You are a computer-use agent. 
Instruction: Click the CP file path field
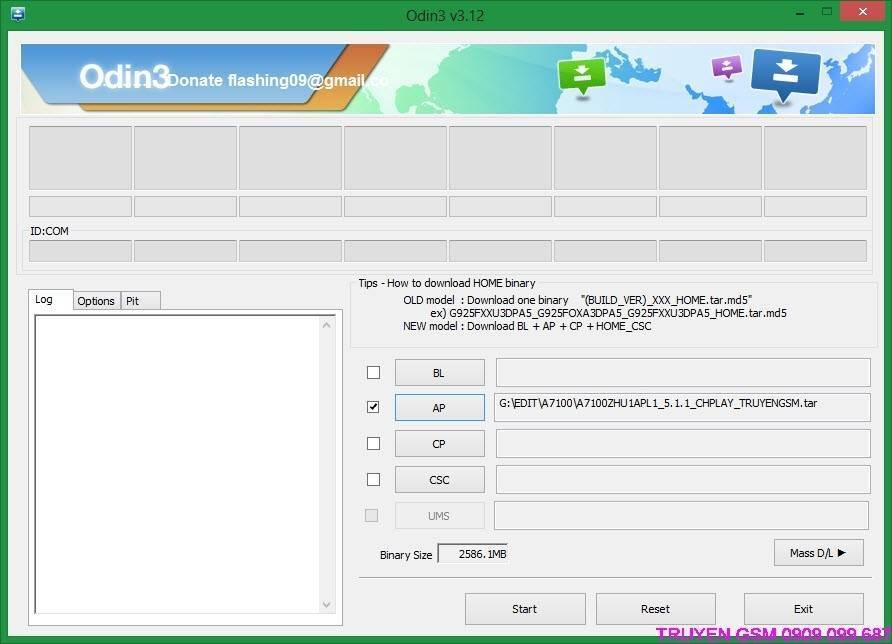click(x=683, y=444)
